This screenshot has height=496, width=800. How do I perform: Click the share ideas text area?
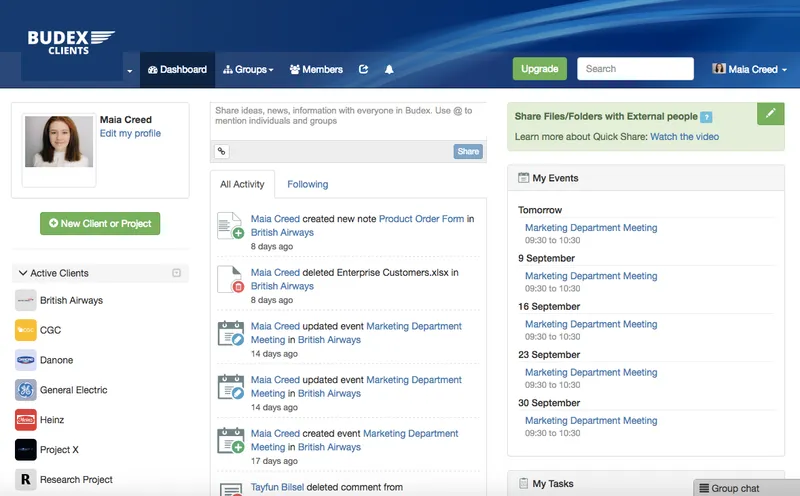[348, 121]
